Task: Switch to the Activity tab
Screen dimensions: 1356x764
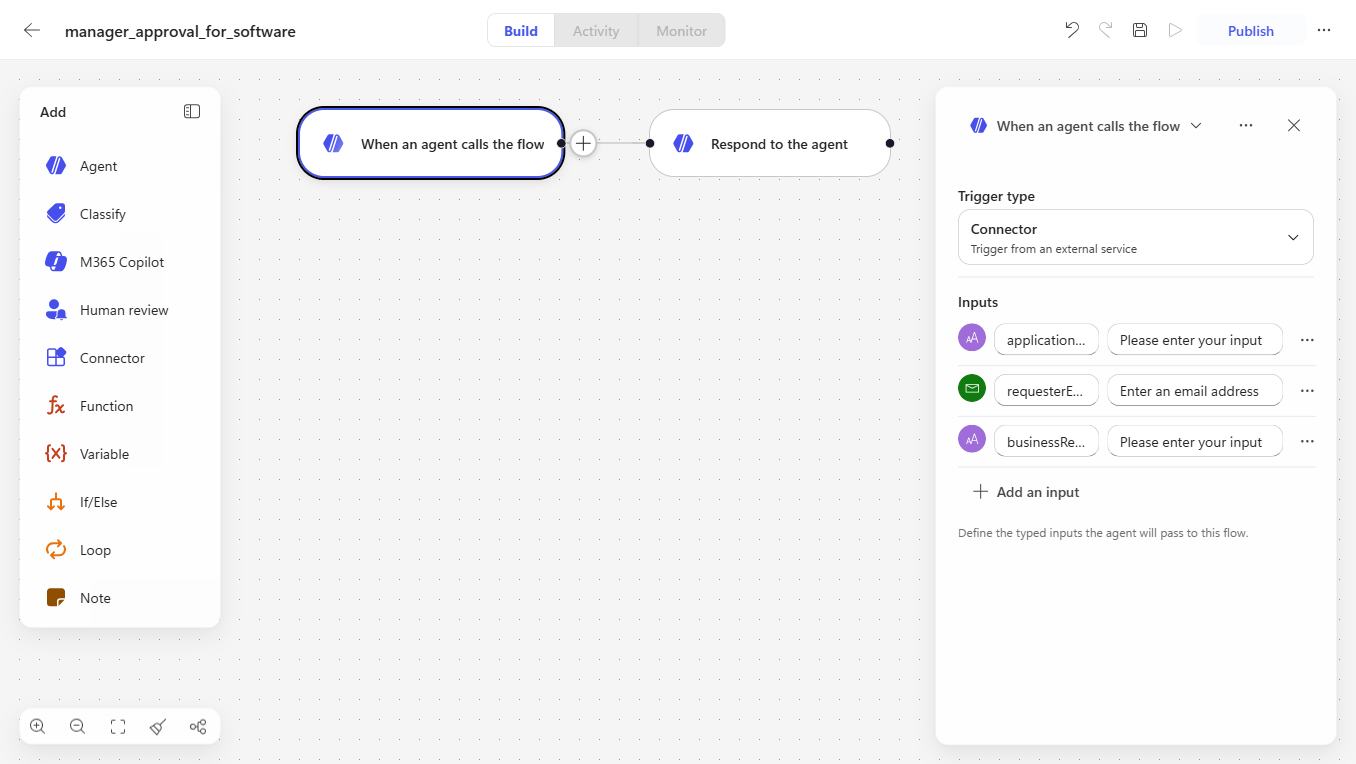Action: [x=596, y=30]
